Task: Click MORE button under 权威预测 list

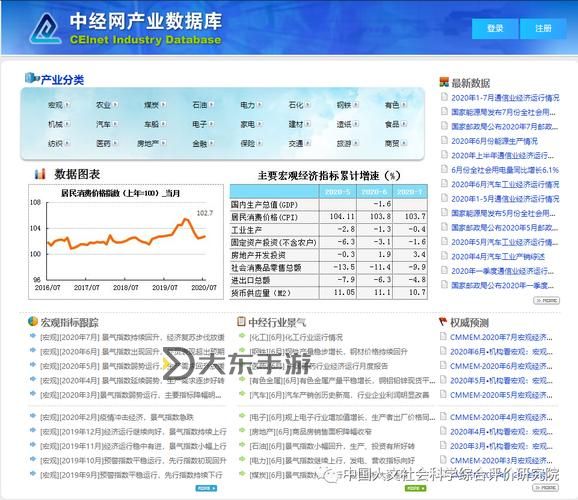Action: click(x=546, y=487)
